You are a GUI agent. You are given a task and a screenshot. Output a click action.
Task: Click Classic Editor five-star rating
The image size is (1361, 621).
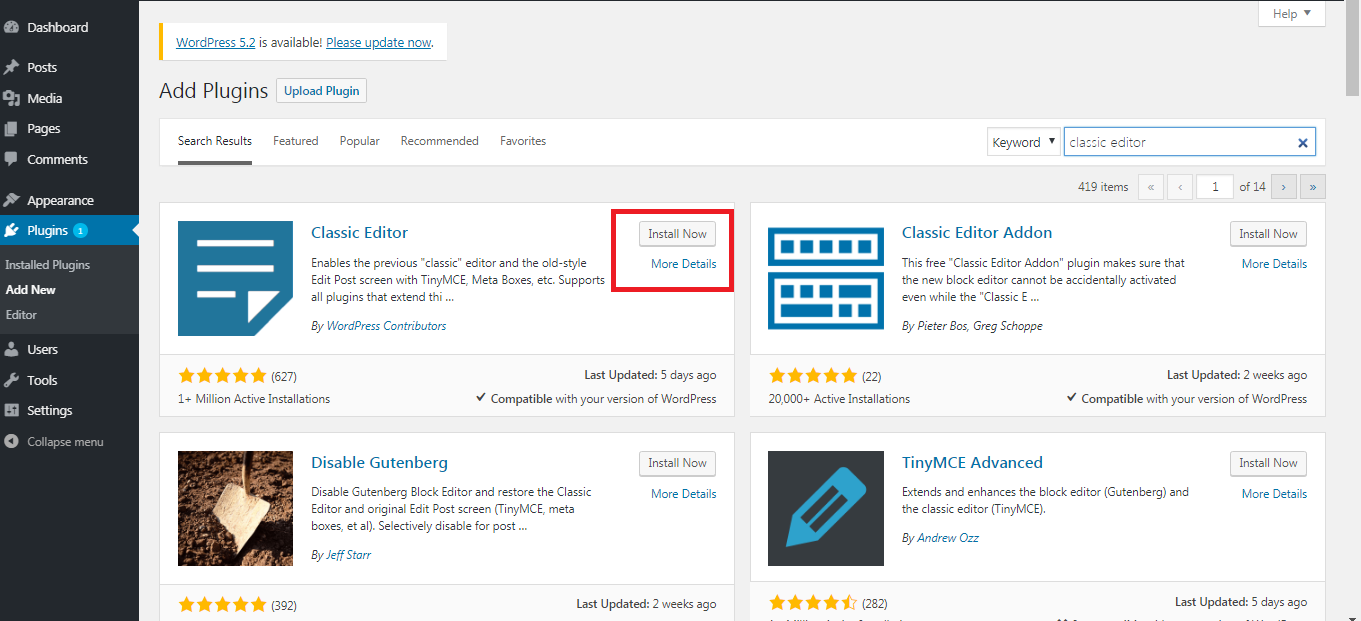coord(223,376)
